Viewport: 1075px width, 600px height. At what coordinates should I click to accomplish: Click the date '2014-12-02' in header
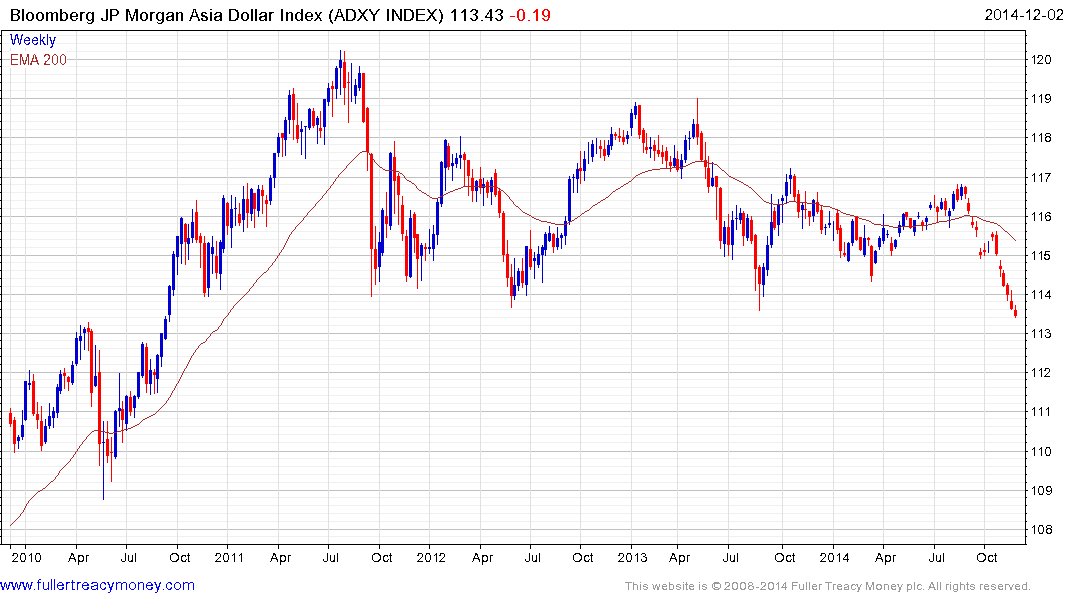click(1024, 15)
